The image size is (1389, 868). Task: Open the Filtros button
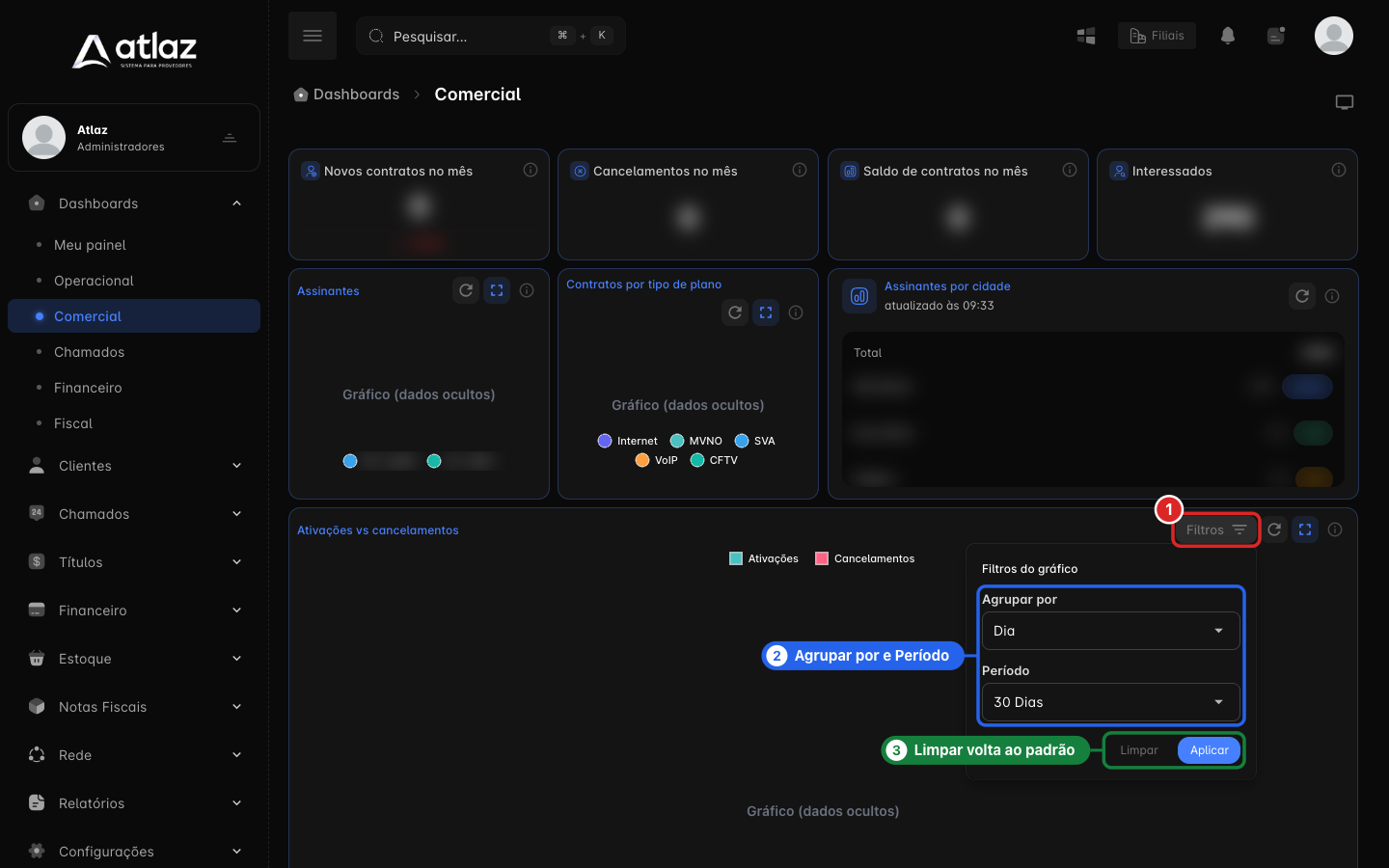1216,529
